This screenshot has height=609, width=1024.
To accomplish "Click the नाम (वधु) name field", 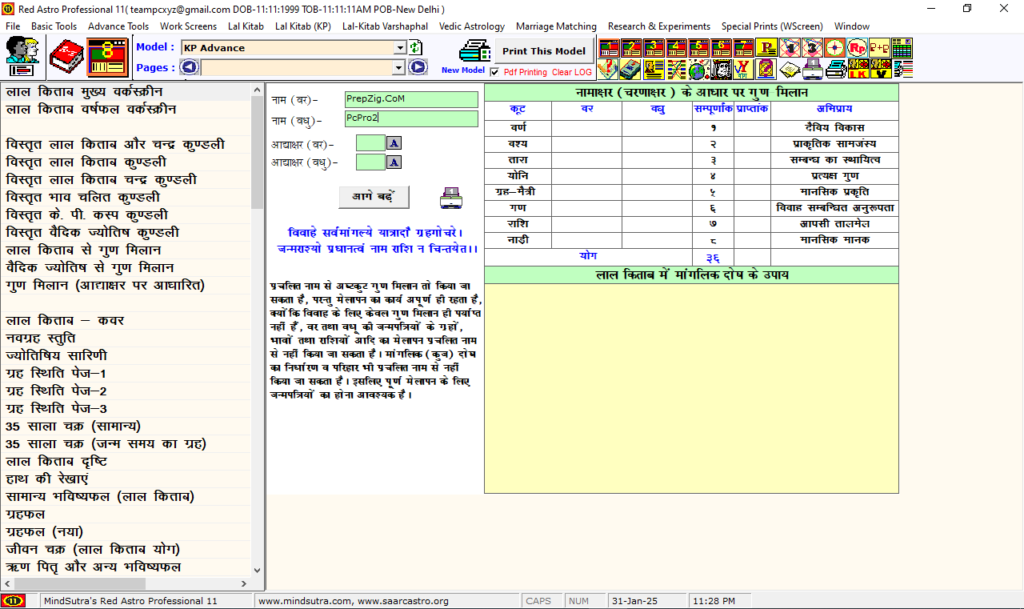I will pyautogui.click(x=411, y=118).
